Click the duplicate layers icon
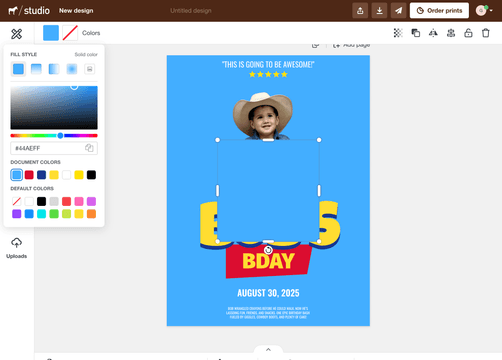The image size is (502, 360). 416,33
